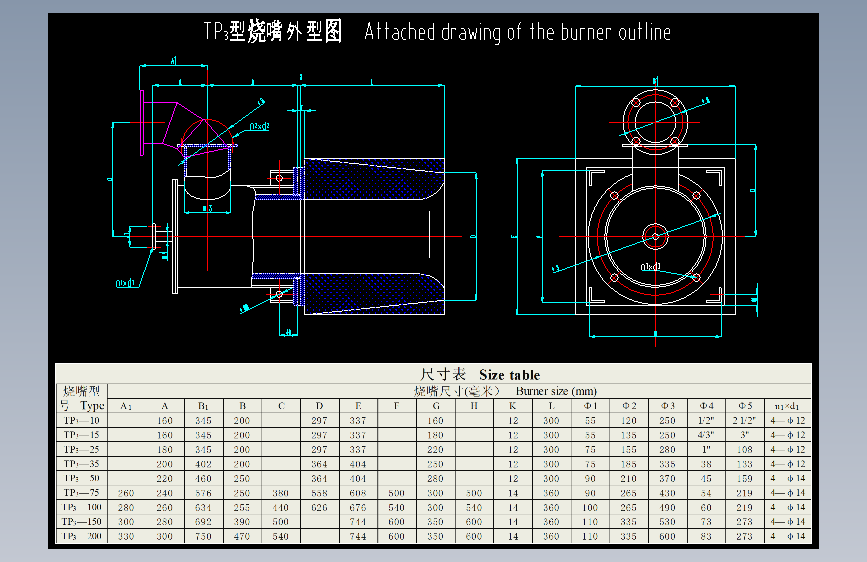Click value '1"' in the TP3—25 row
Image resolution: width=867 pixels, height=562 pixels.
tap(706, 449)
